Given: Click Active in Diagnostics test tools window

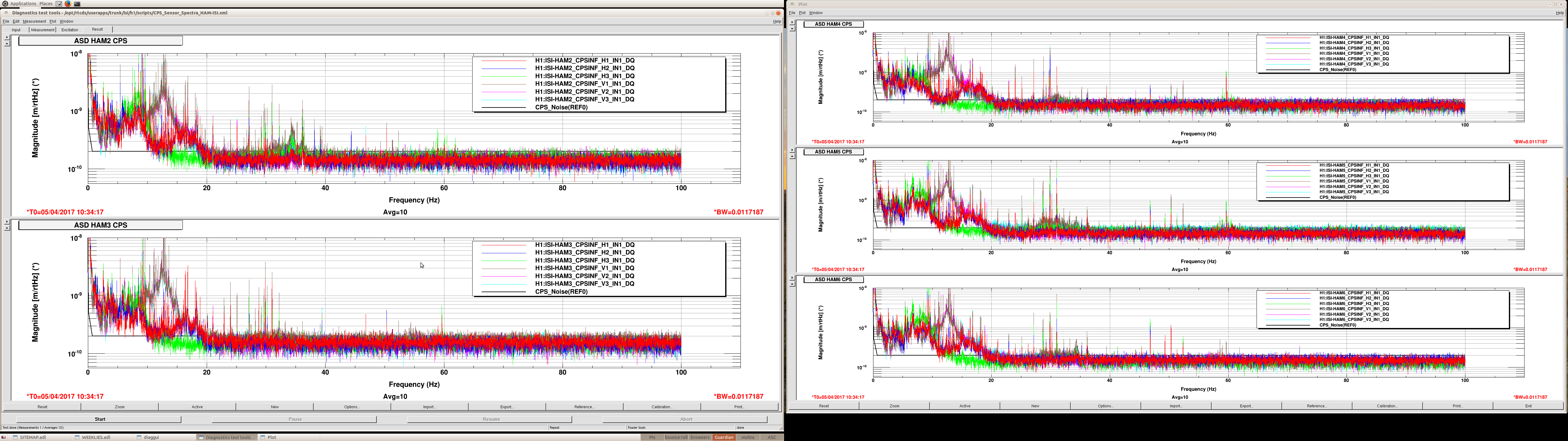Looking at the screenshot, I should tap(197, 407).
